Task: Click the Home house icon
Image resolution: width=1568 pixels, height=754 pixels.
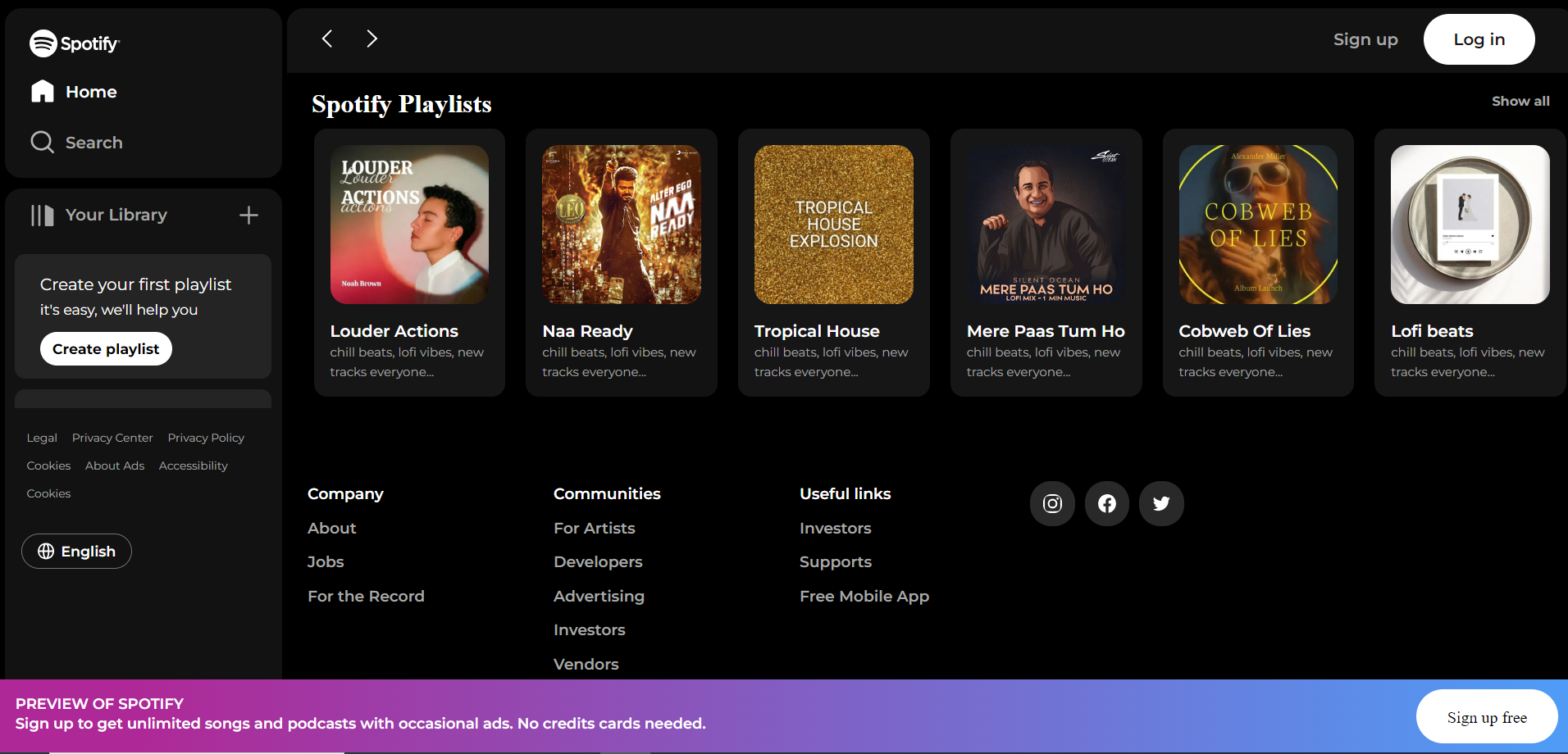Action: [x=43, y=91]
